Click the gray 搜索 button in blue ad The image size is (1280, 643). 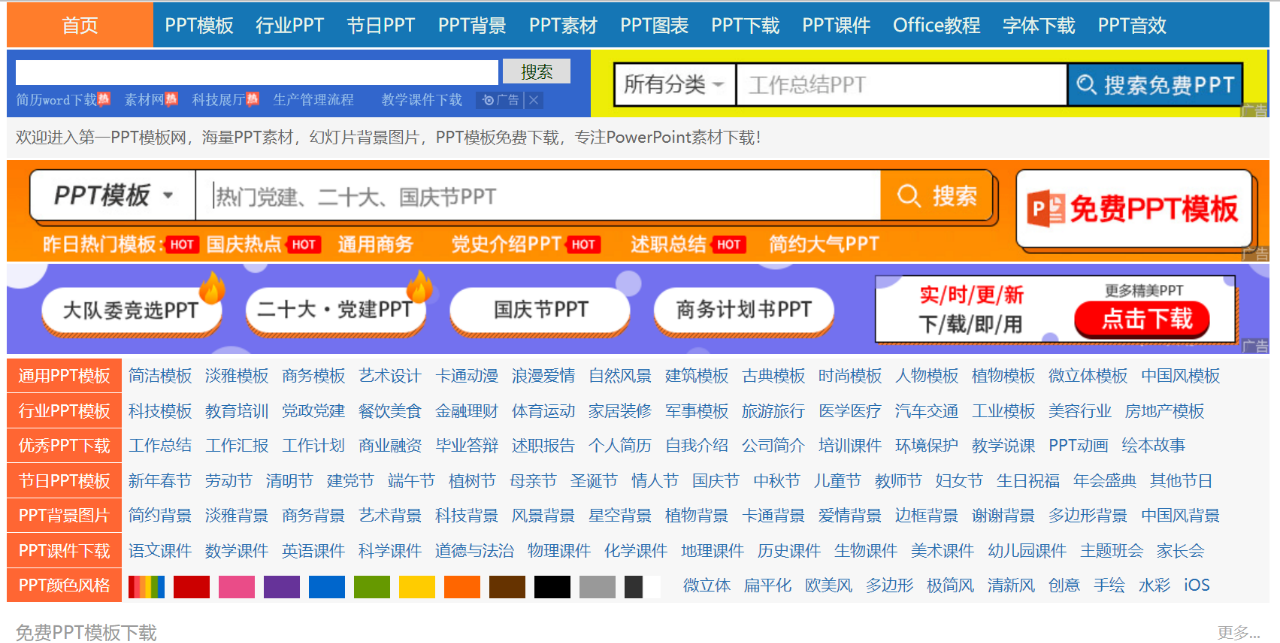537,71
